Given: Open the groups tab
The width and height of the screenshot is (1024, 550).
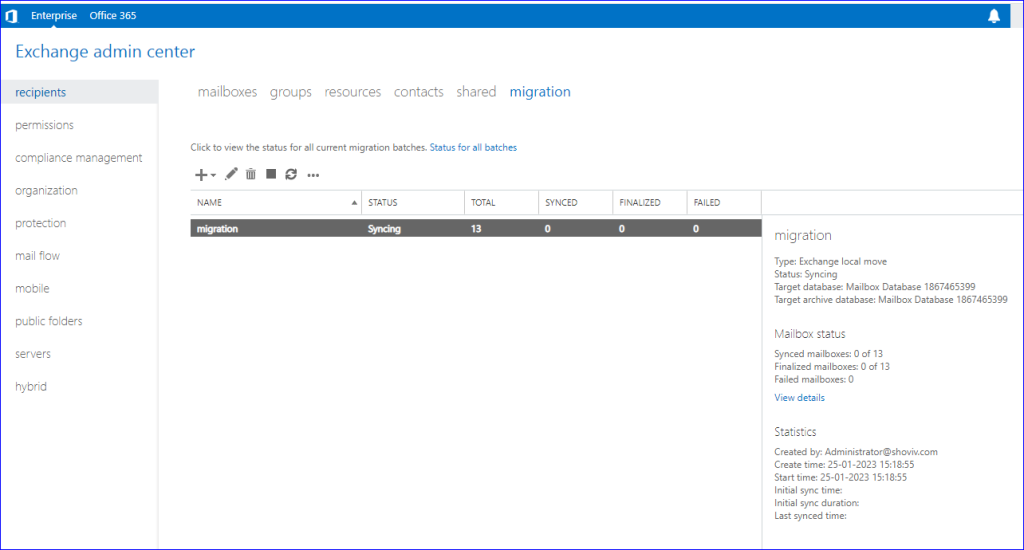Looking at the screenshot, I should (291, 92).
